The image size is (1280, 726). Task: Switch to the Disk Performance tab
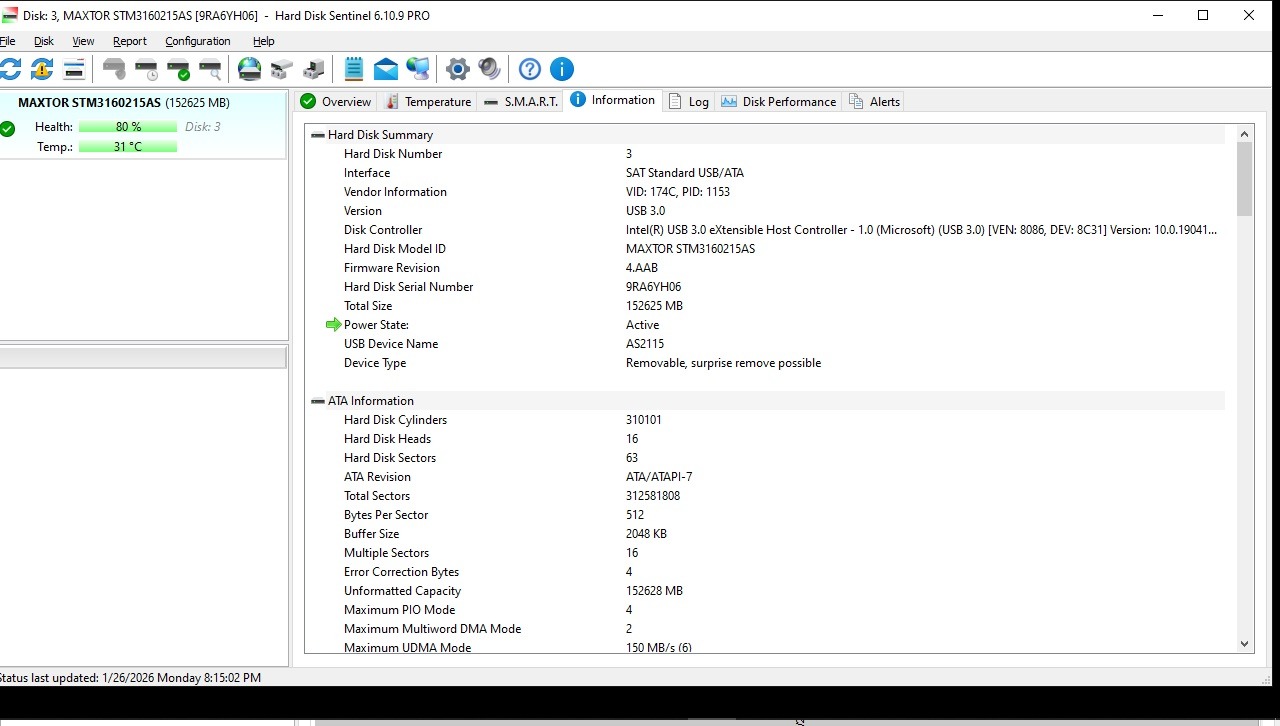pos(778,102)
